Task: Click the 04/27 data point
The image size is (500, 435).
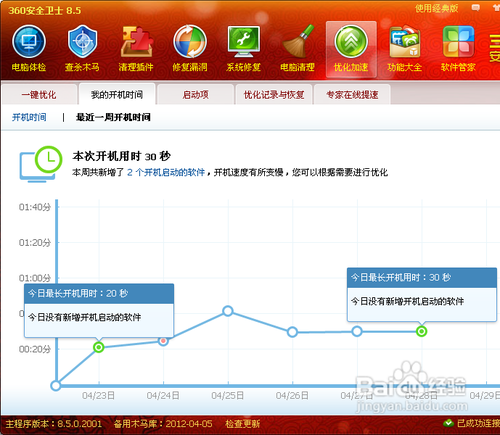Action: pos(357,331)
